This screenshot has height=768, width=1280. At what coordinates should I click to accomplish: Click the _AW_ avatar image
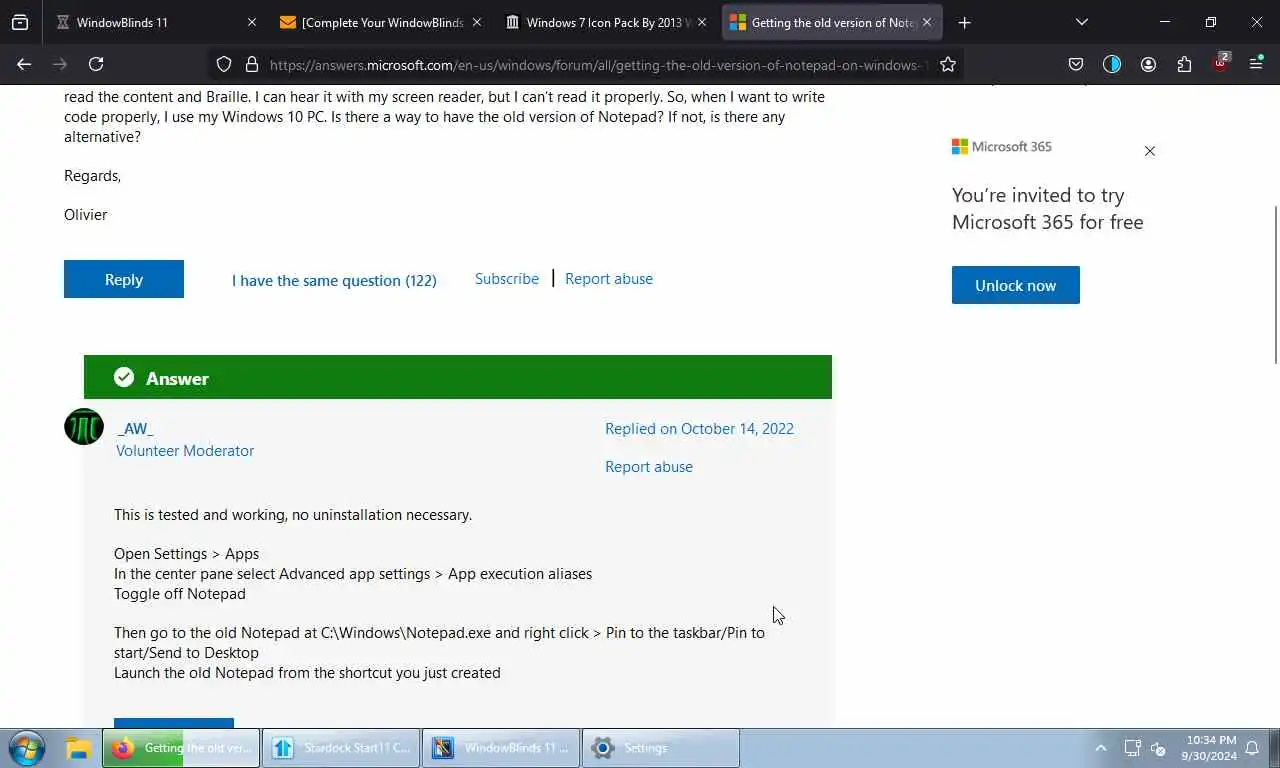pyautogui.click(x=84, y=427)
